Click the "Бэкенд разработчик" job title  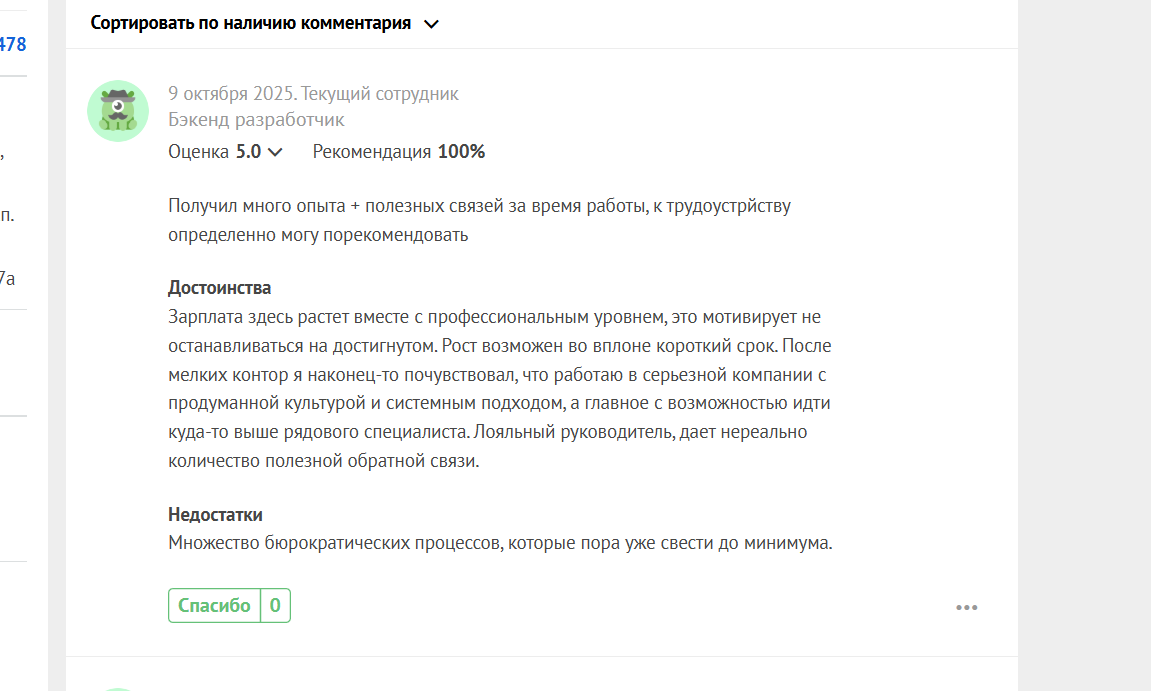click(x=256, y=120)
